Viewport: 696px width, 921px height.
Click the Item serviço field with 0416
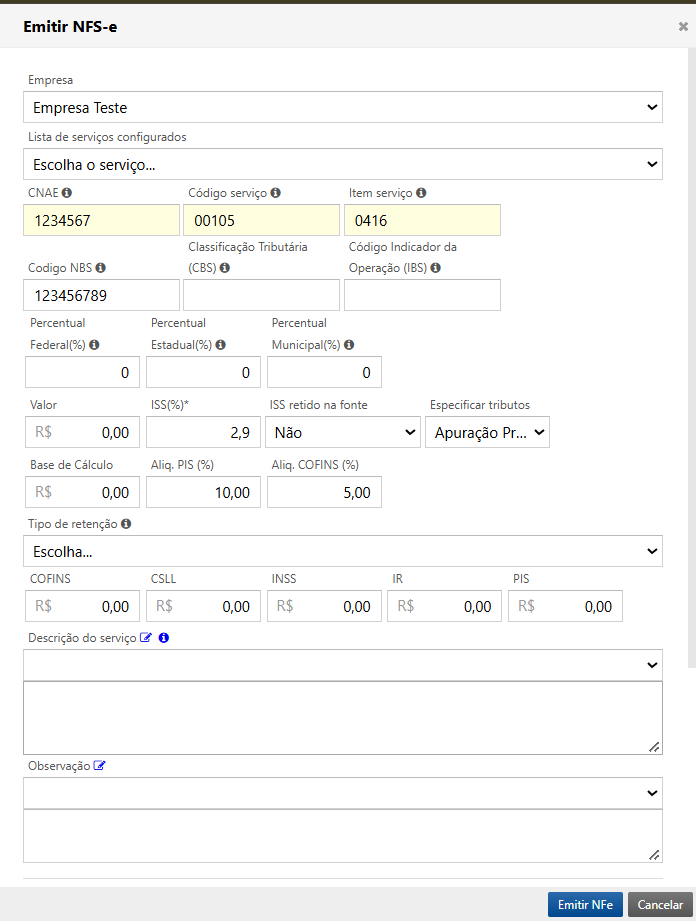pos(422,220)
